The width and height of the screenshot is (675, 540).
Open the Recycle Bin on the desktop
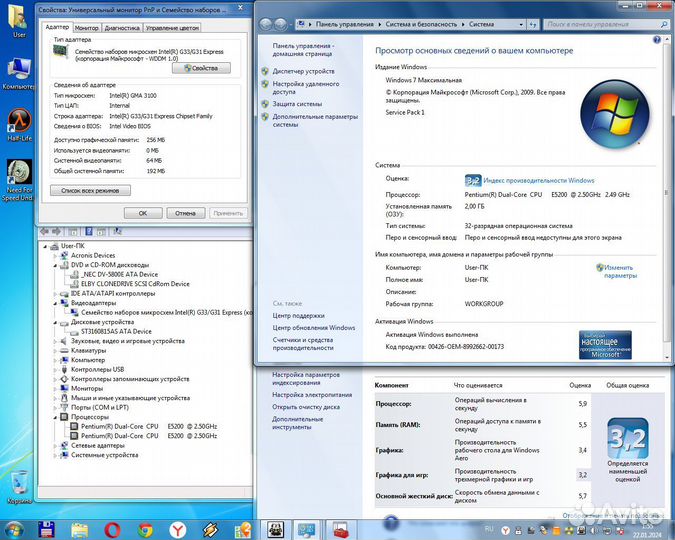coord(18,484)
